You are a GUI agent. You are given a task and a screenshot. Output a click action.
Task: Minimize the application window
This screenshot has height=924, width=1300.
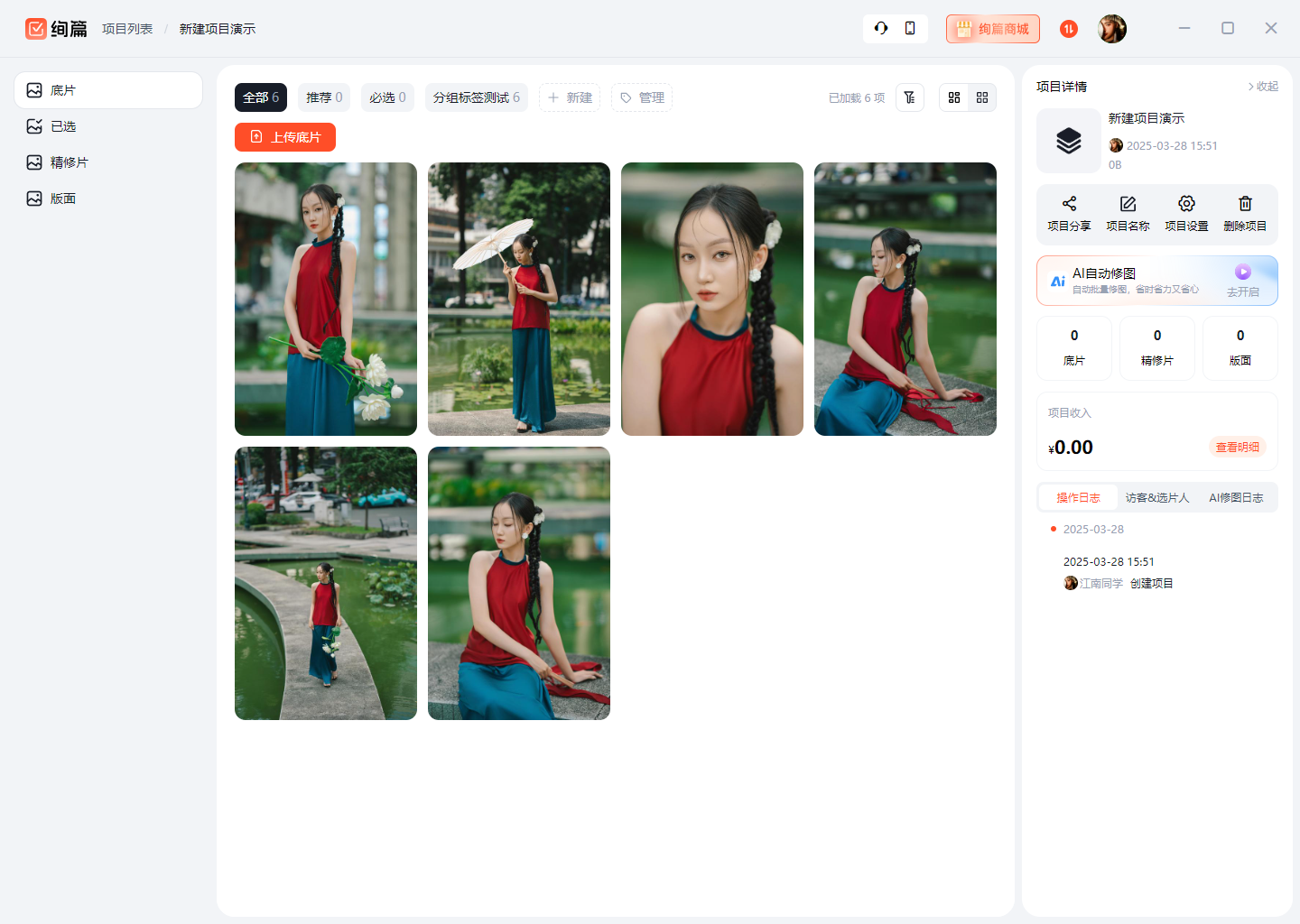(1184, 28)
